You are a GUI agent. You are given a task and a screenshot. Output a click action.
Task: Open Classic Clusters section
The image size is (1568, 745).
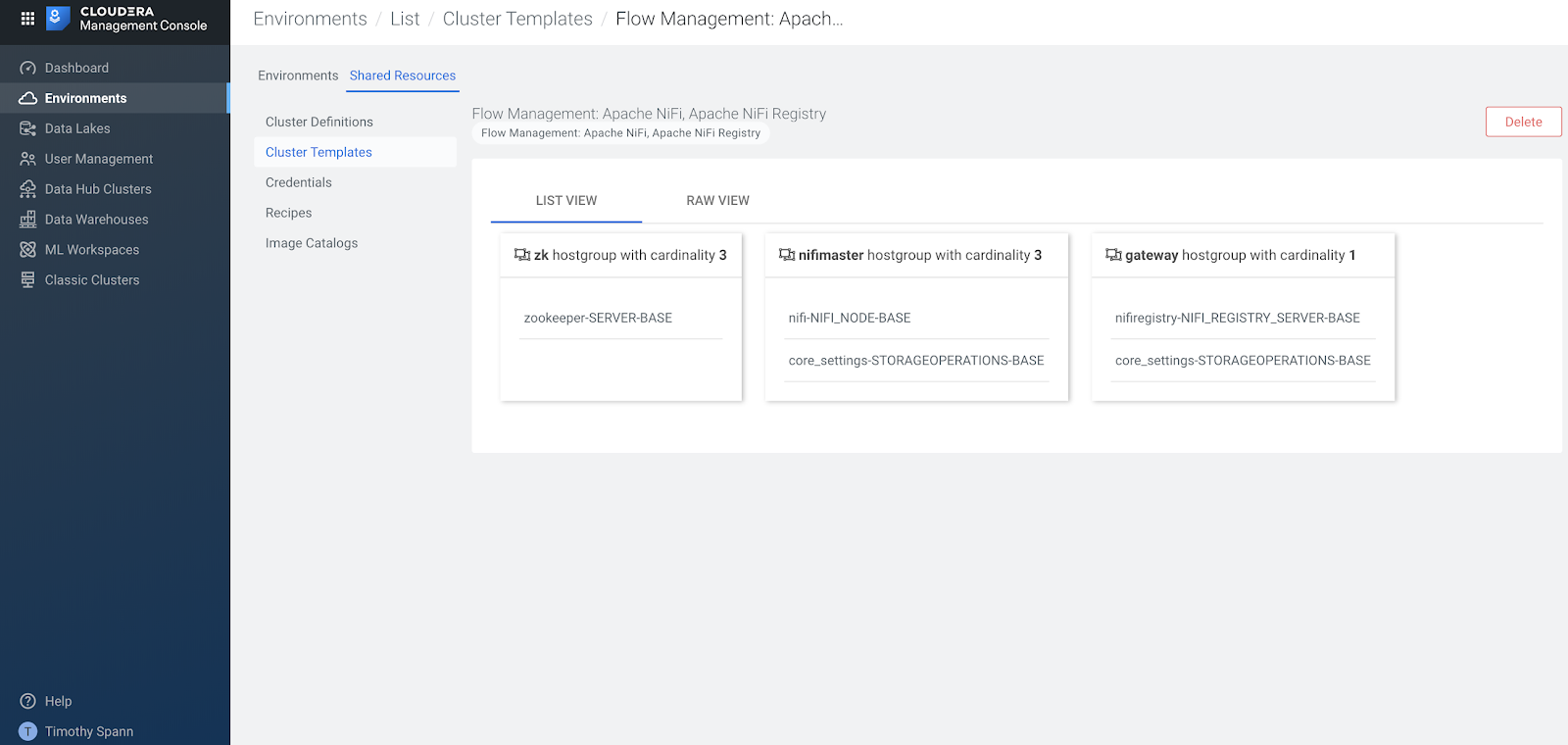115,280
